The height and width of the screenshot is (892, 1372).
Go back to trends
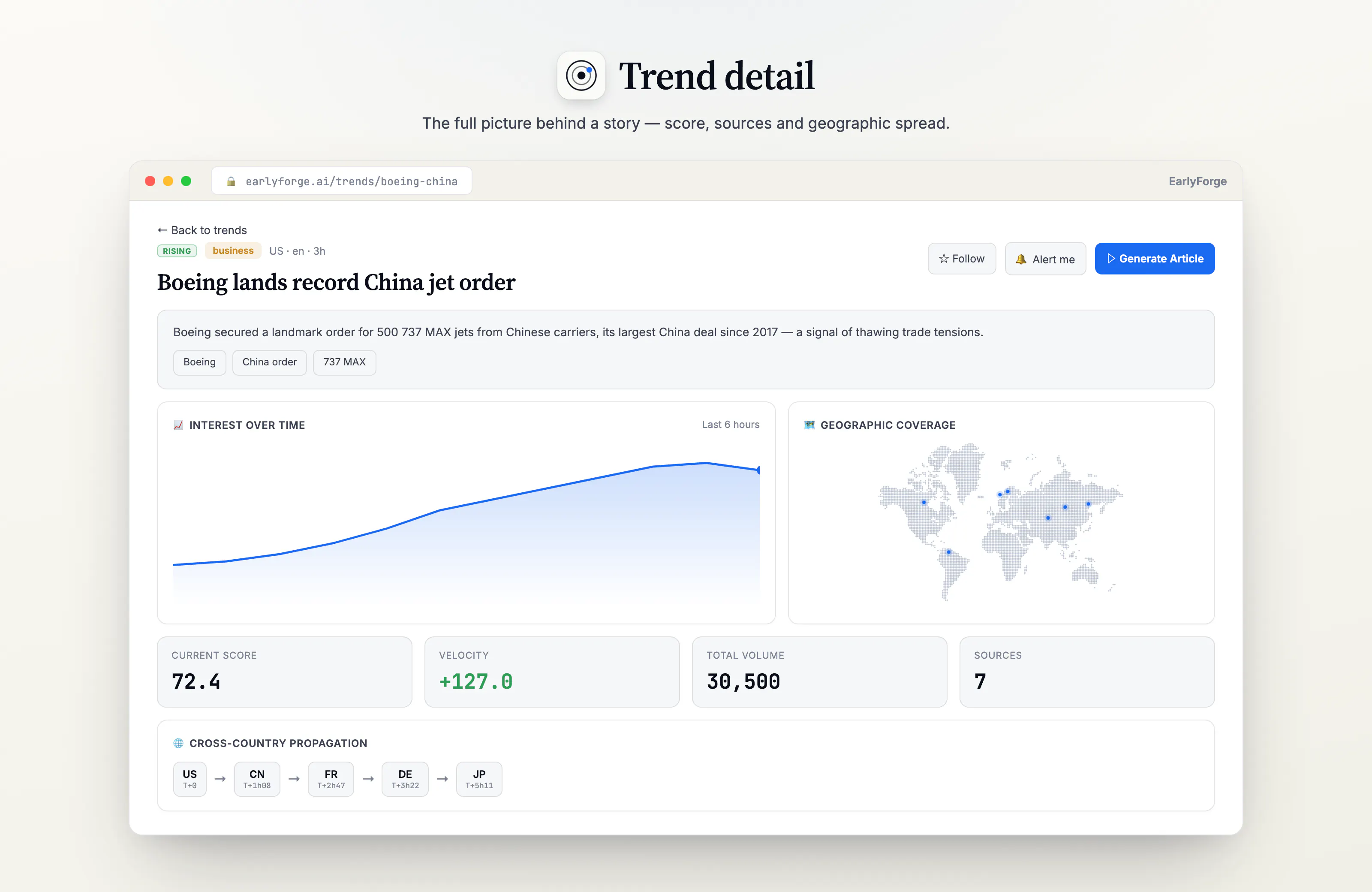pos(202,230)
